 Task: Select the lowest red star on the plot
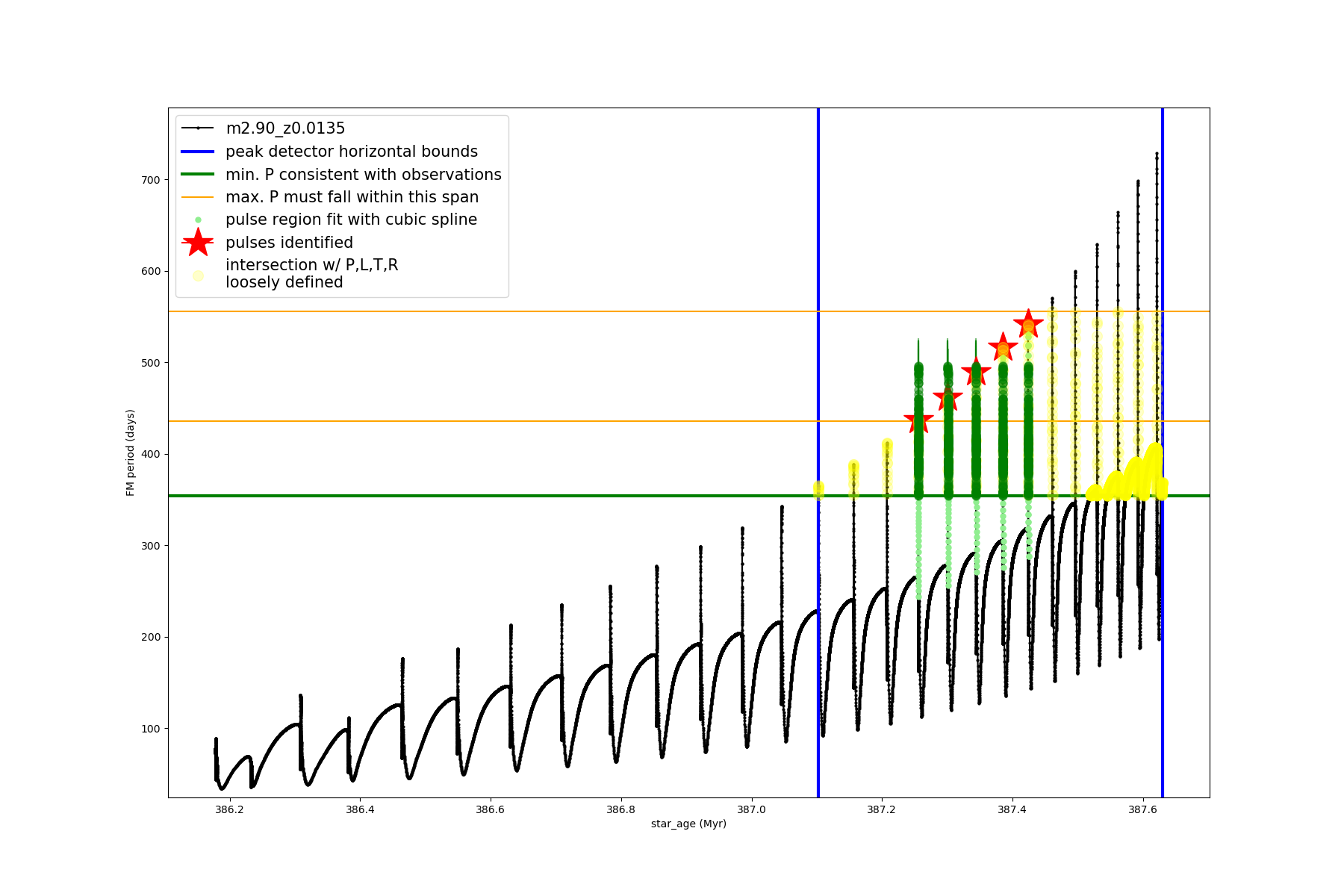(x=918, y=421)
